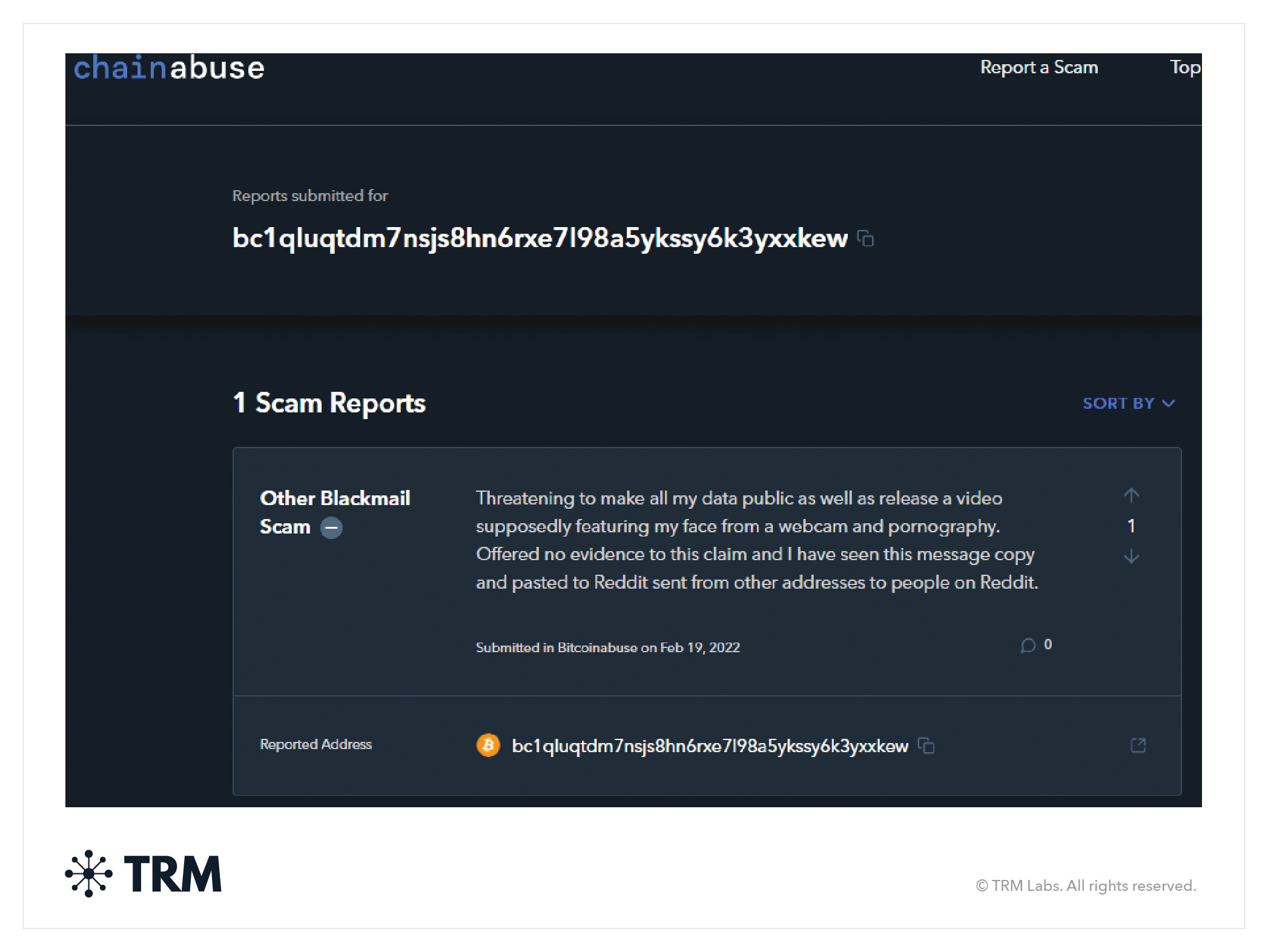Open the Top menu item
Viewport: 1268px width, 952px height.
(x=1185, y=67)
